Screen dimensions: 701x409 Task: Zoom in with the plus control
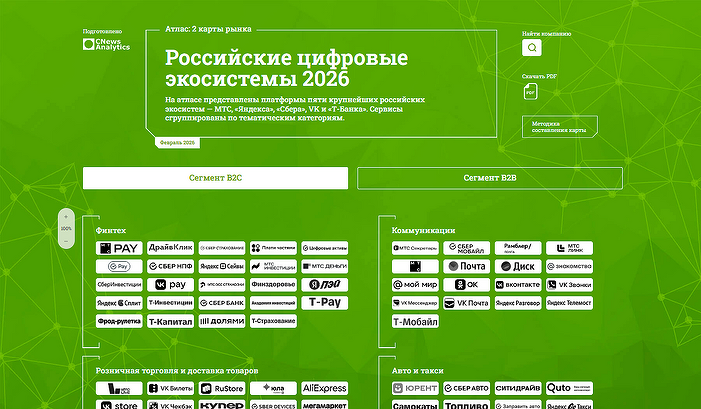tap(66, 217)
